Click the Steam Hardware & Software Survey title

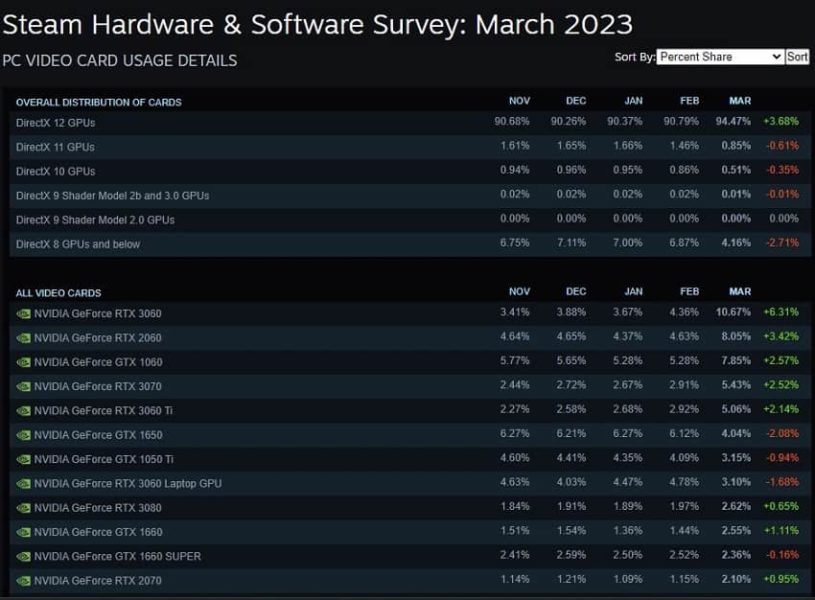[318, 24]
